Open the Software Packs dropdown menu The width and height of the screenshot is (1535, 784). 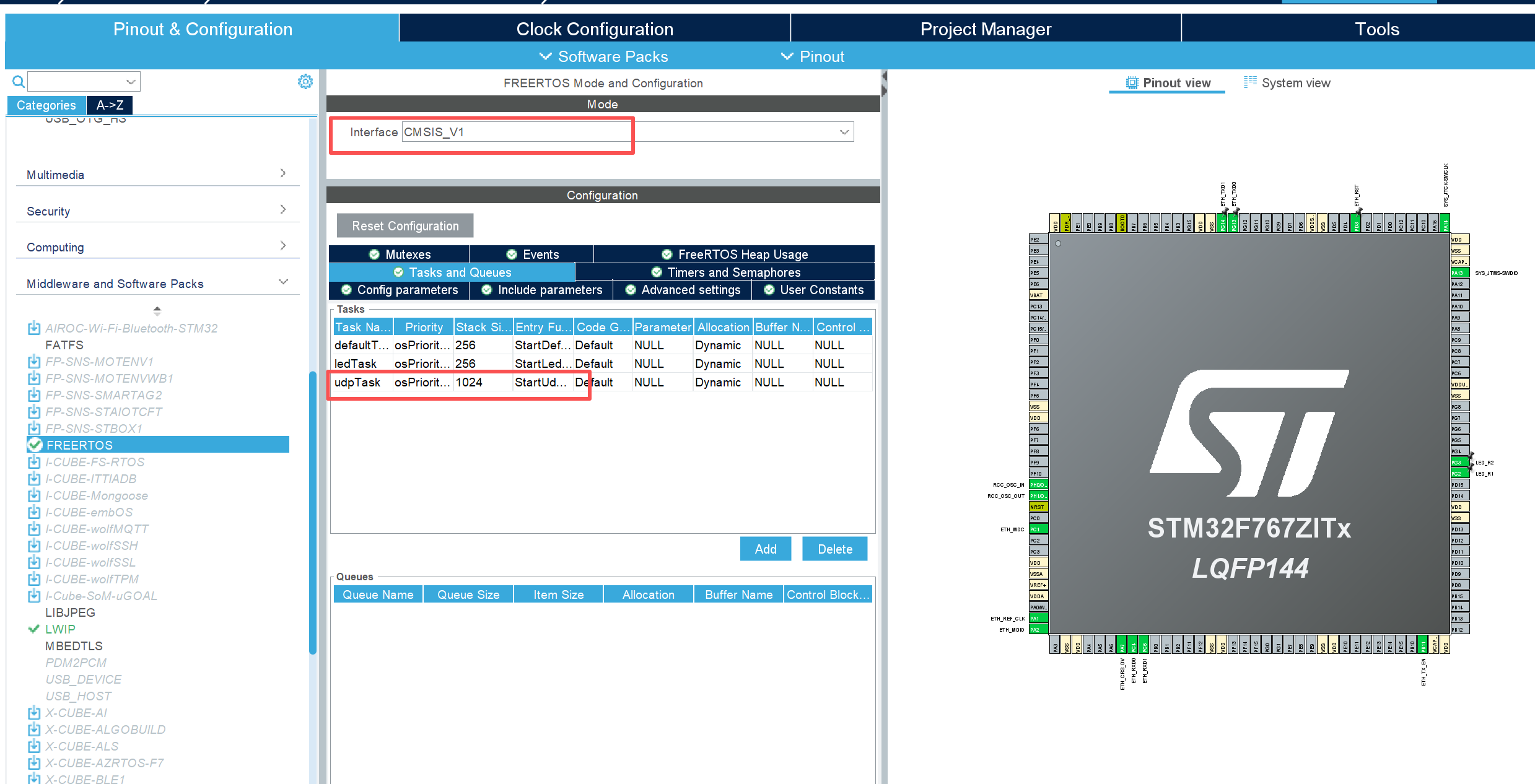(603, 56)
